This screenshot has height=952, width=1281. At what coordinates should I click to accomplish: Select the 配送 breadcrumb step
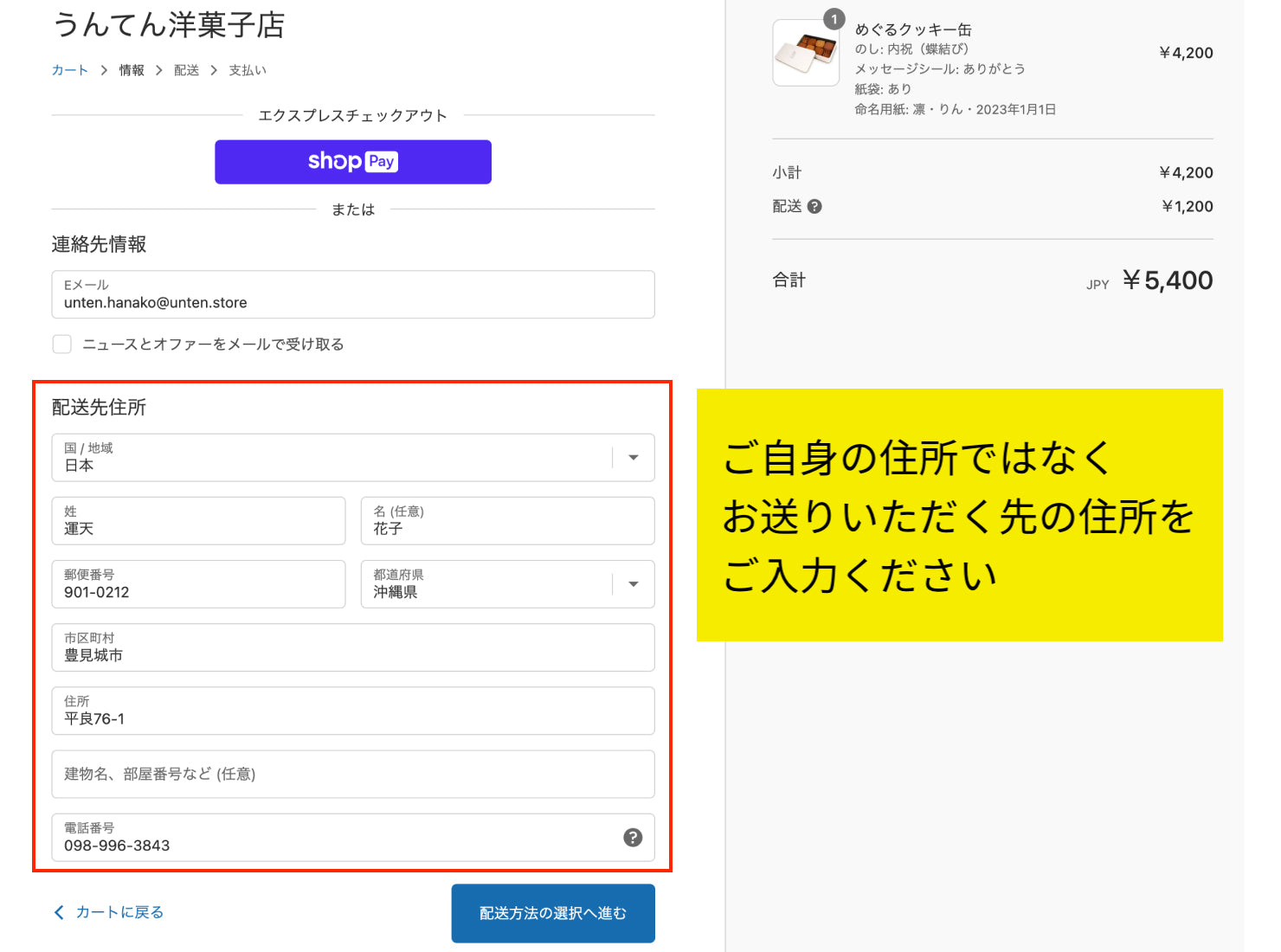pos(186,70)
